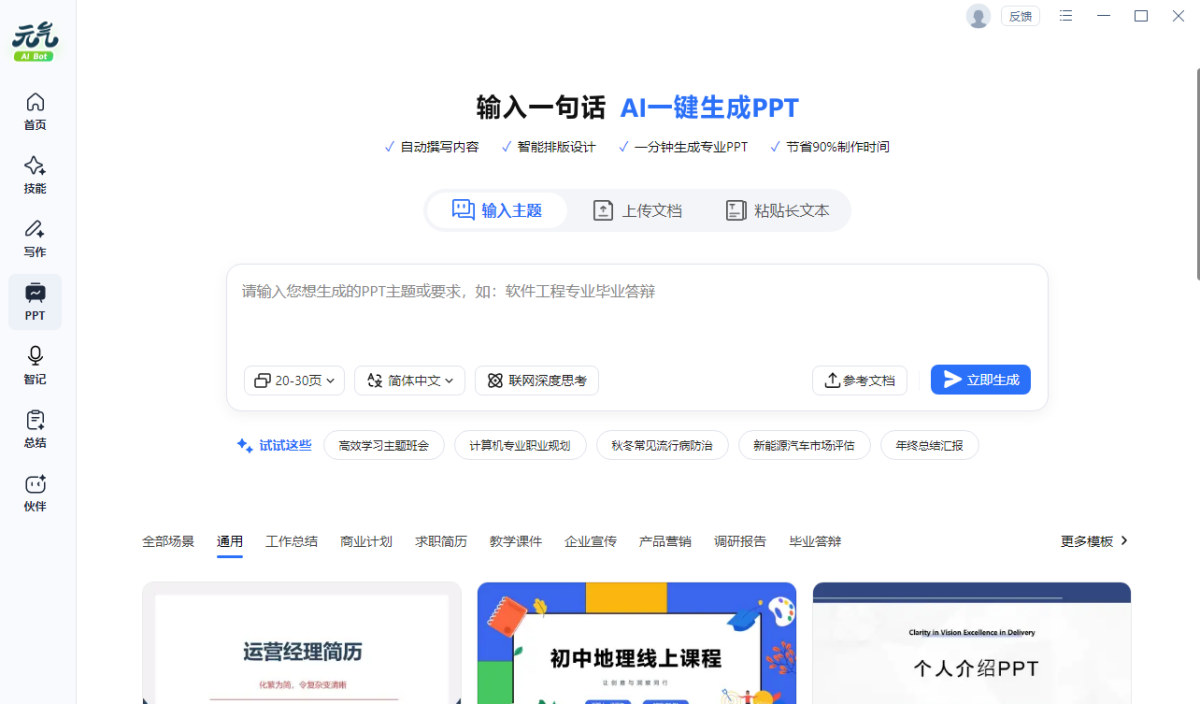Select the 输入主题 input mode
The height and width of the screenshot is (704, 1200).
(497, 211)
